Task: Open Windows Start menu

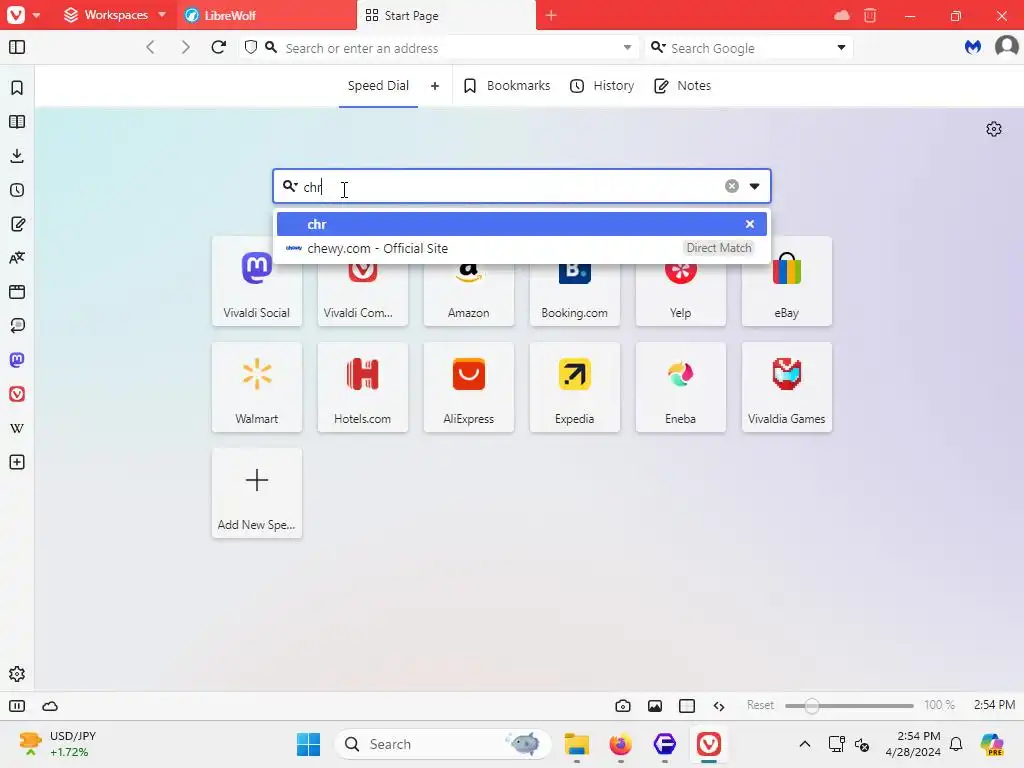Action: coord(308,744)
